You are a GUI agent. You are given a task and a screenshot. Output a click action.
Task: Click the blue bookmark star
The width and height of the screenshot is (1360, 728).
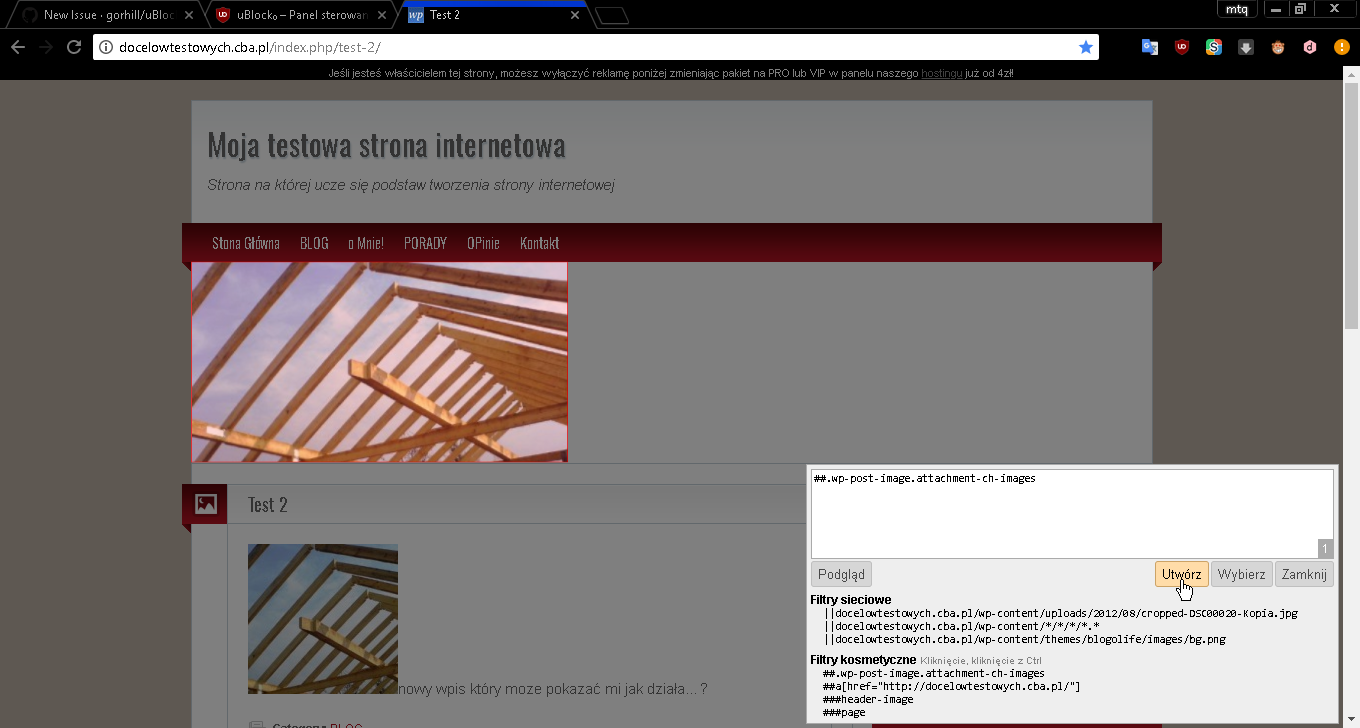point(1086,47)
